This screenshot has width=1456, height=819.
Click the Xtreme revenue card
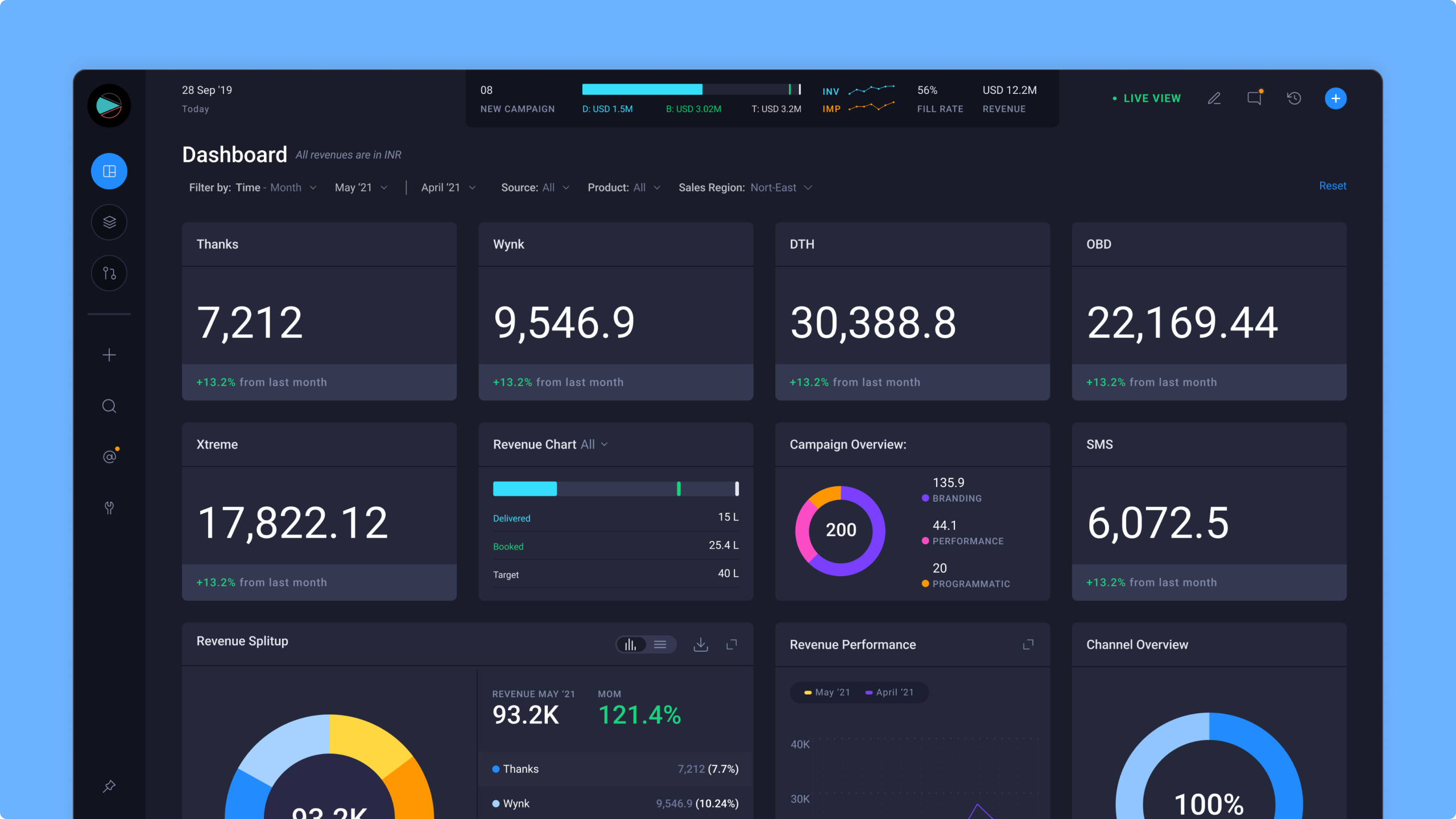point(319,511)
